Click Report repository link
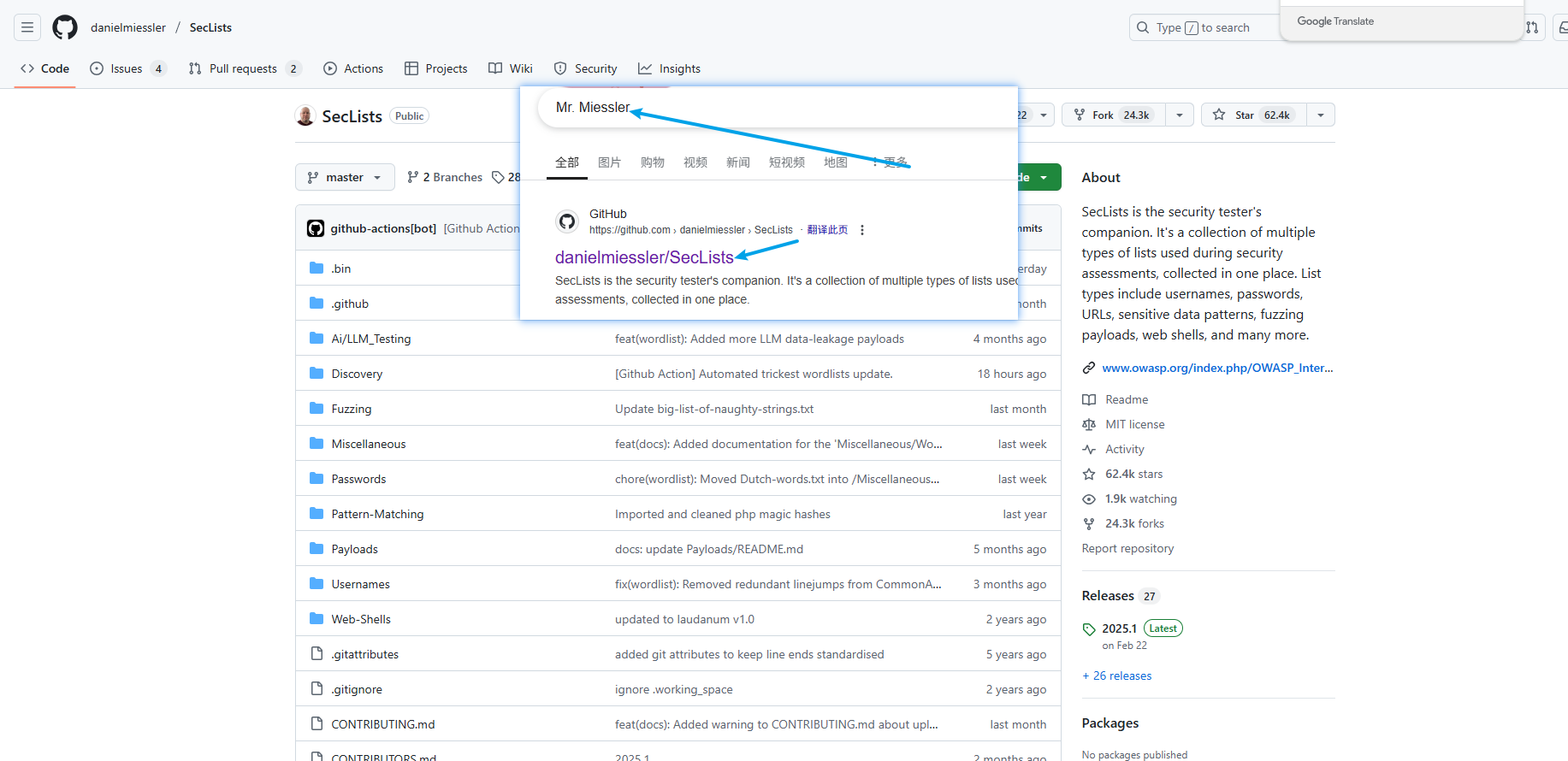This screenshot has height=761, width=1568. (1127, 548)
